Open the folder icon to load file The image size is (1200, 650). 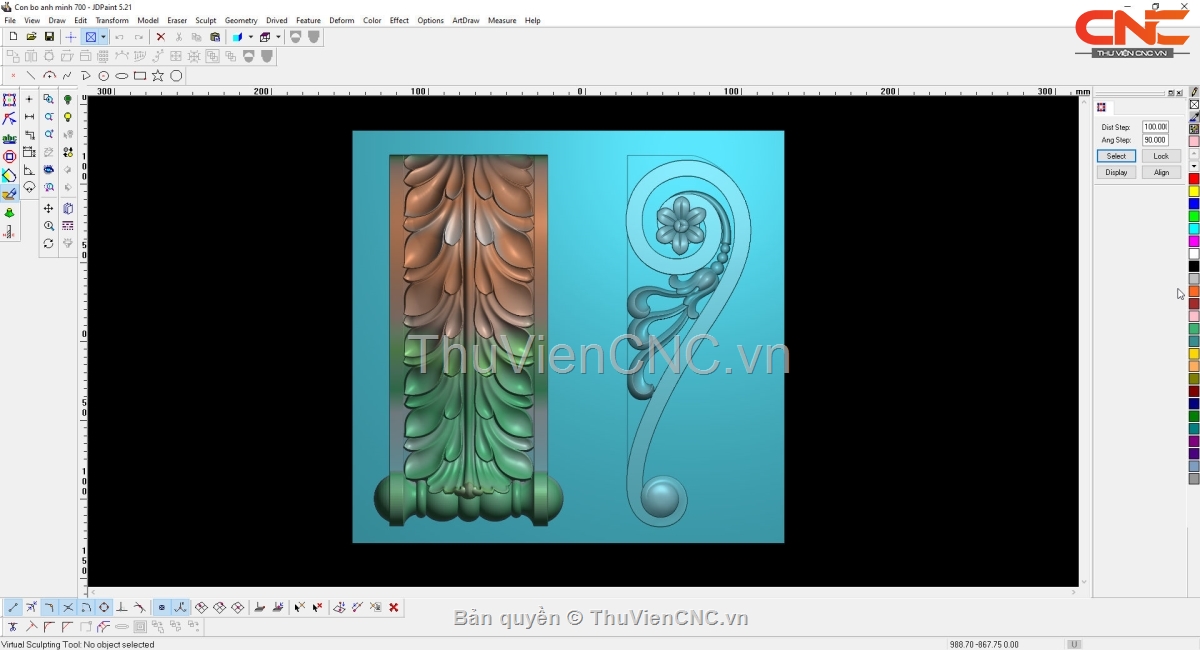[31, 37]
